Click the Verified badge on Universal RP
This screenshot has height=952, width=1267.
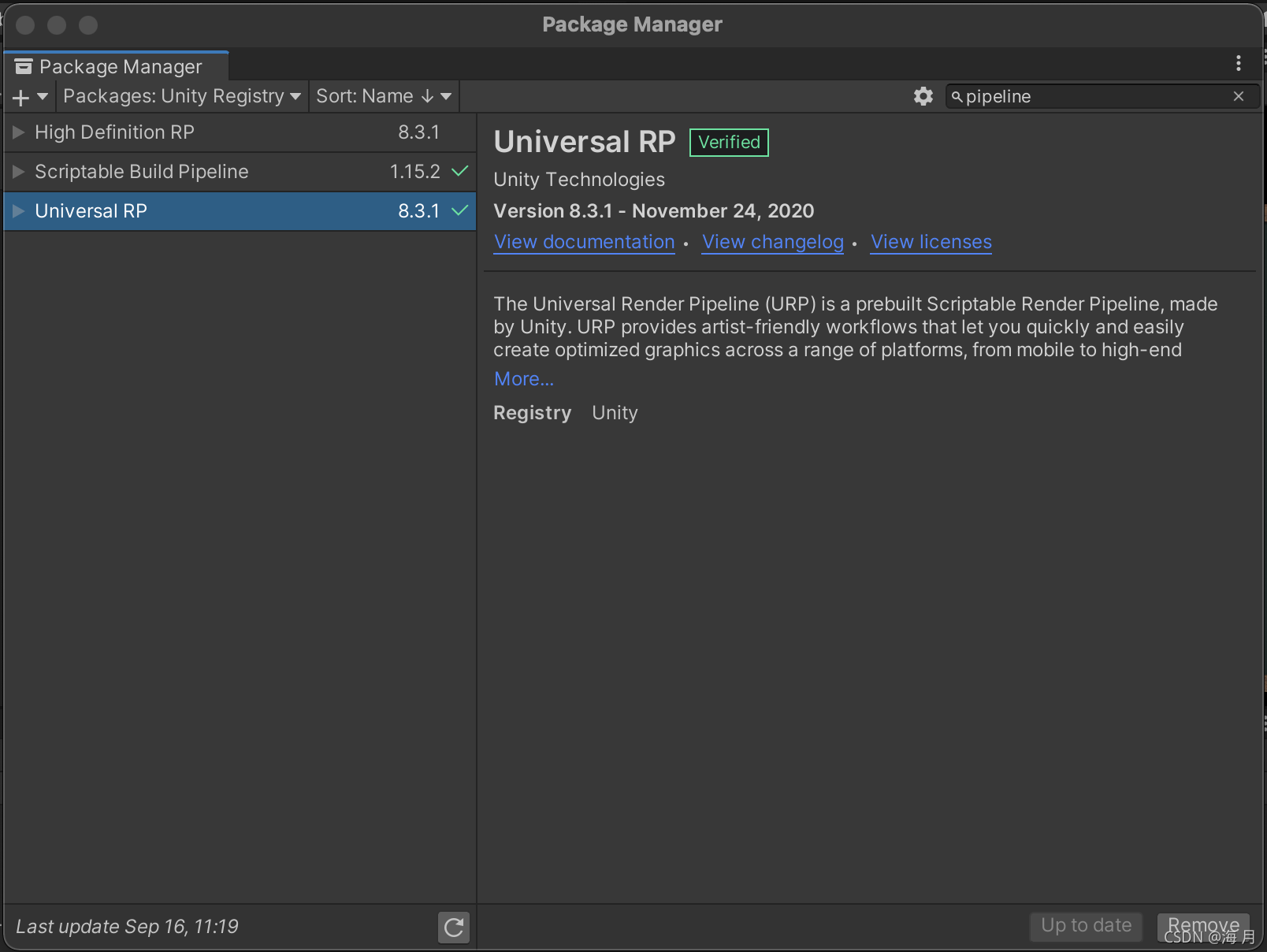tap(727, 143)
